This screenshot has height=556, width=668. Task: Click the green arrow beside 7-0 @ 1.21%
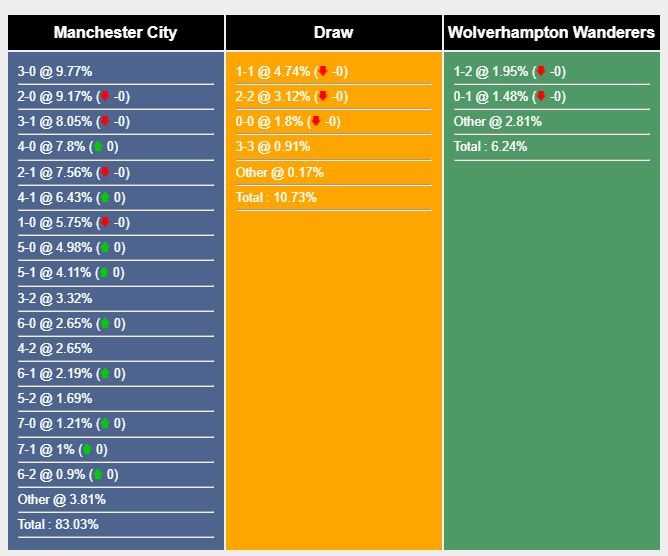tap(104, 423)
